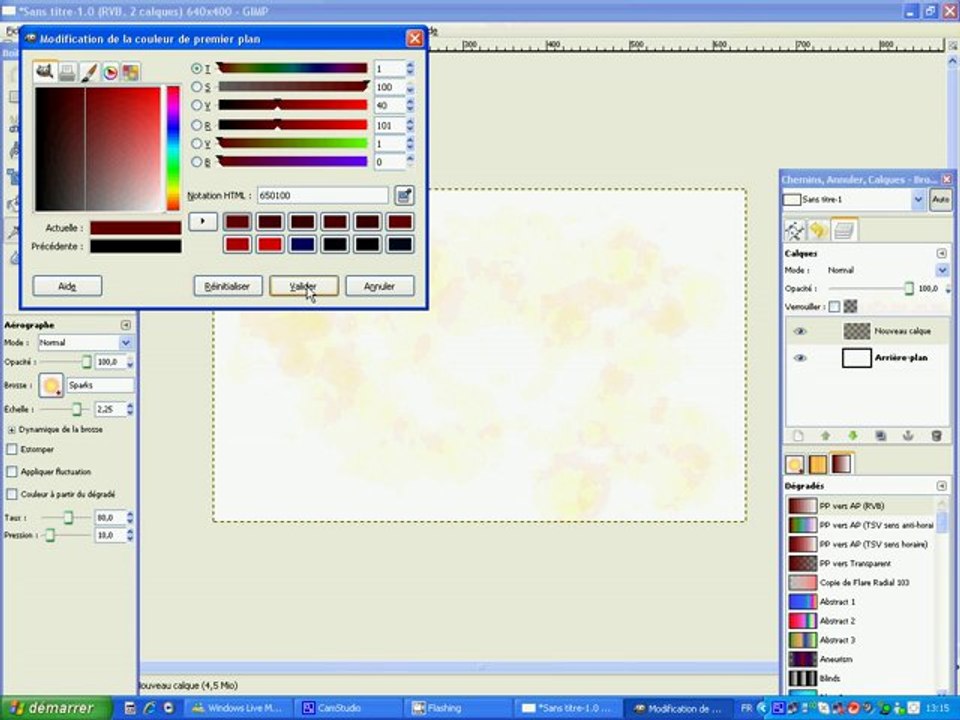Open the palette color selector tab
960x720 pixels.
point(130,72)
